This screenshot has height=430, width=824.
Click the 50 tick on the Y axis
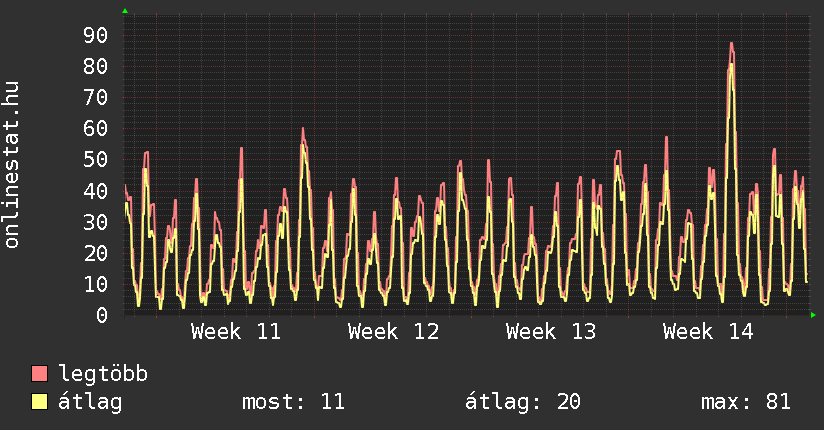coord(95,159)
